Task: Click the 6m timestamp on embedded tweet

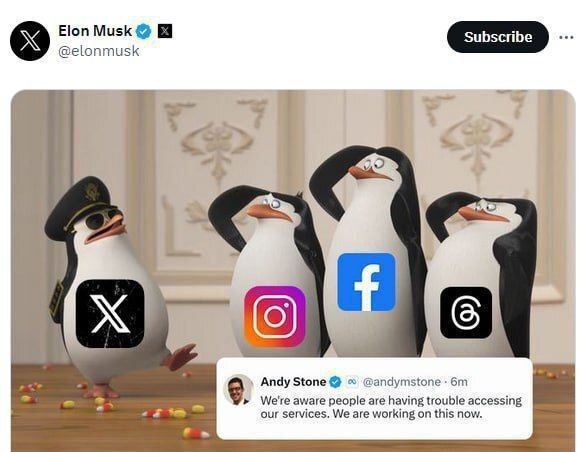Action: coord(459,382)
